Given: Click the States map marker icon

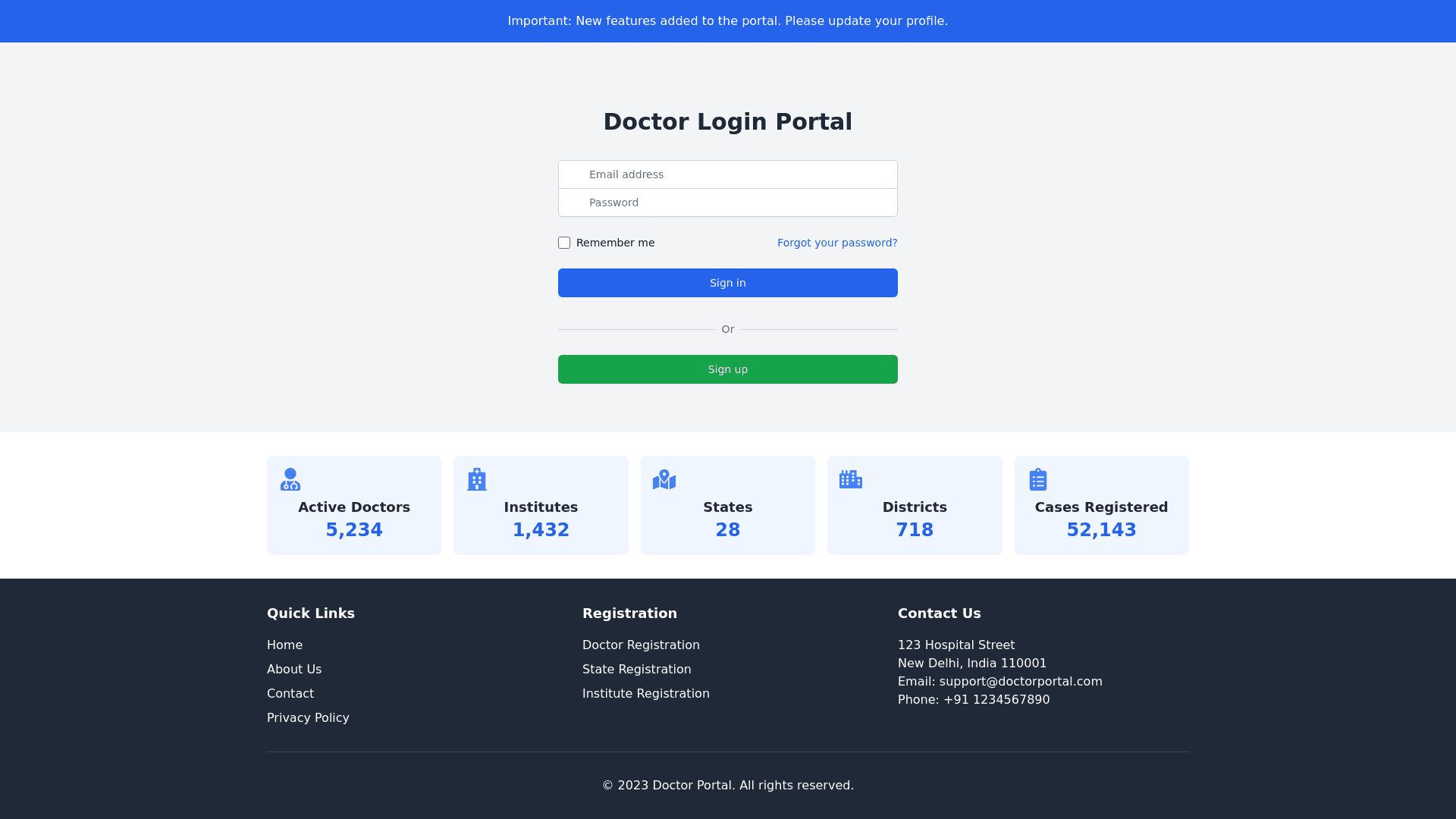Looking at the screenshot, I should [x=664, y=479].
